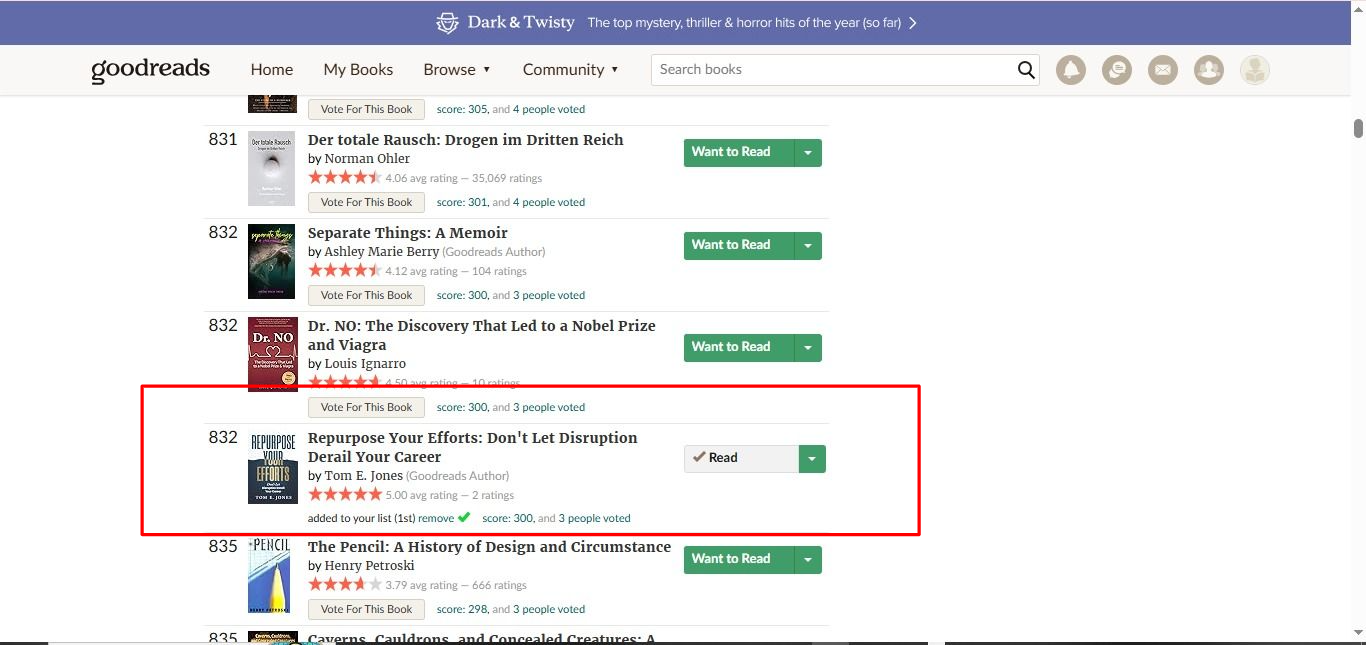Open the top mystery thriller banner link

pyautogui.click(x=744, y=22)
